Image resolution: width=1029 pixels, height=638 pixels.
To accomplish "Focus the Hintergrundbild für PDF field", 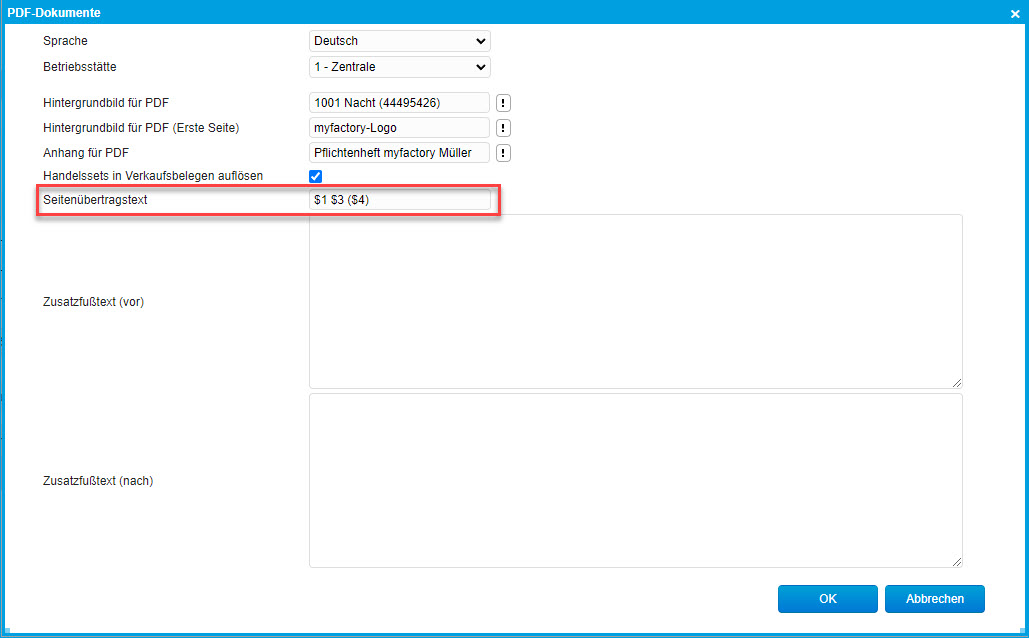I will pyautogui.click(x=400, y=103).
